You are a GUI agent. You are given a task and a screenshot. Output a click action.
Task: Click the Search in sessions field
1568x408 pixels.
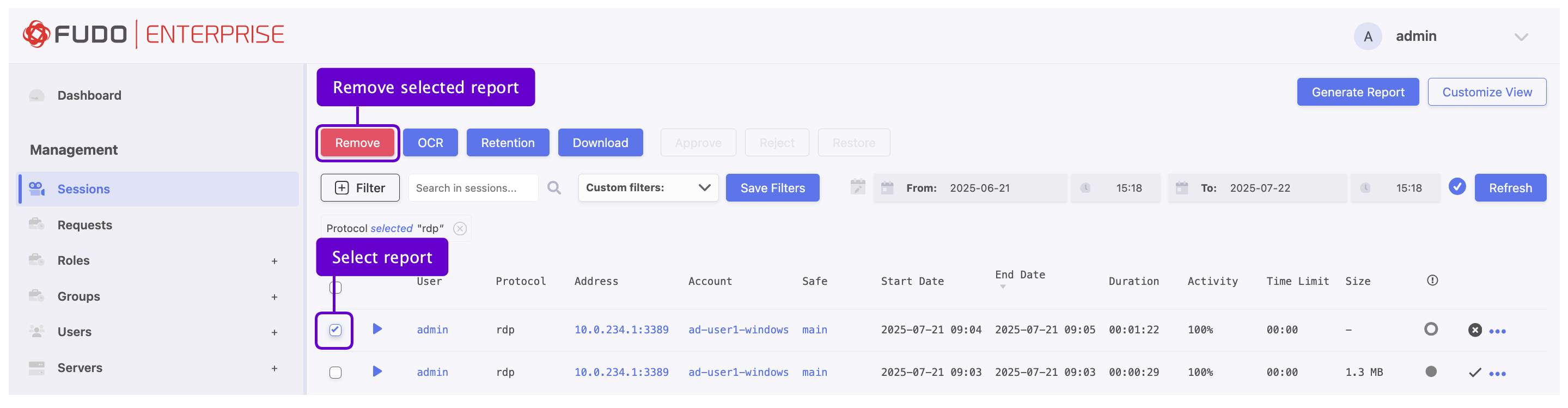click(472, 187)
